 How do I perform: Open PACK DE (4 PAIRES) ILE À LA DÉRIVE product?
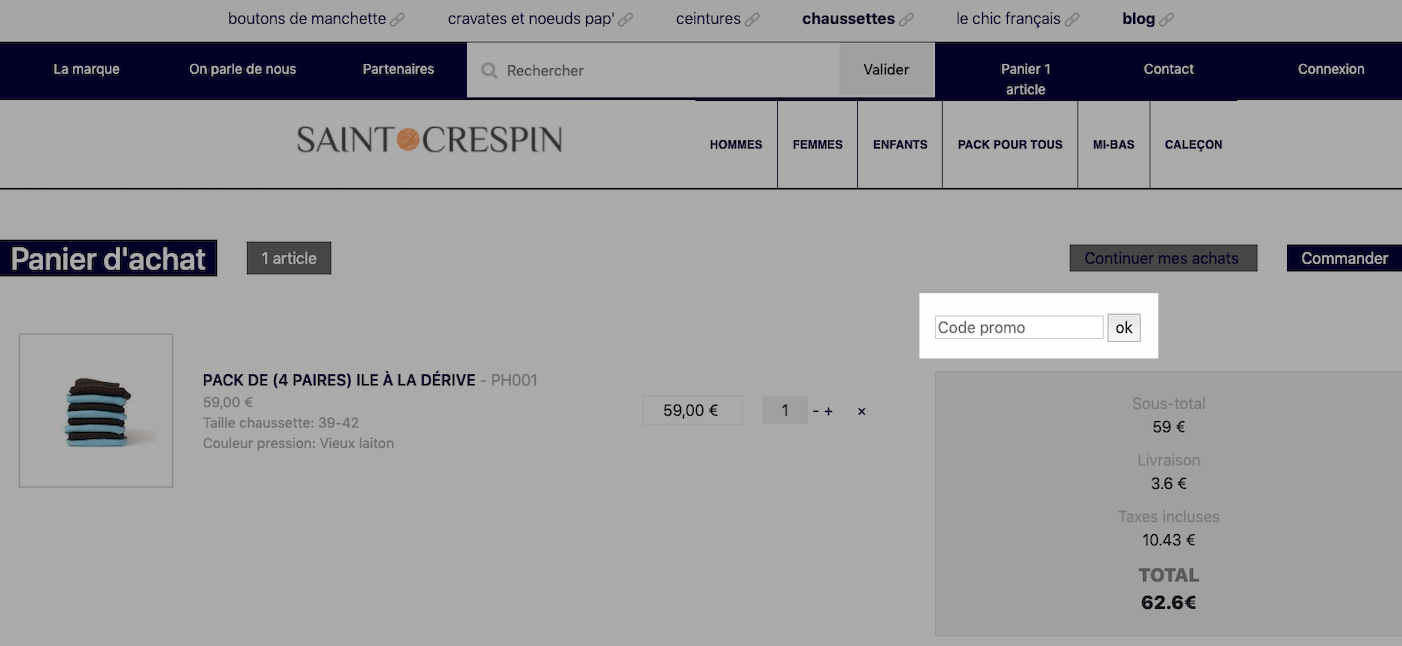[339, 380]
